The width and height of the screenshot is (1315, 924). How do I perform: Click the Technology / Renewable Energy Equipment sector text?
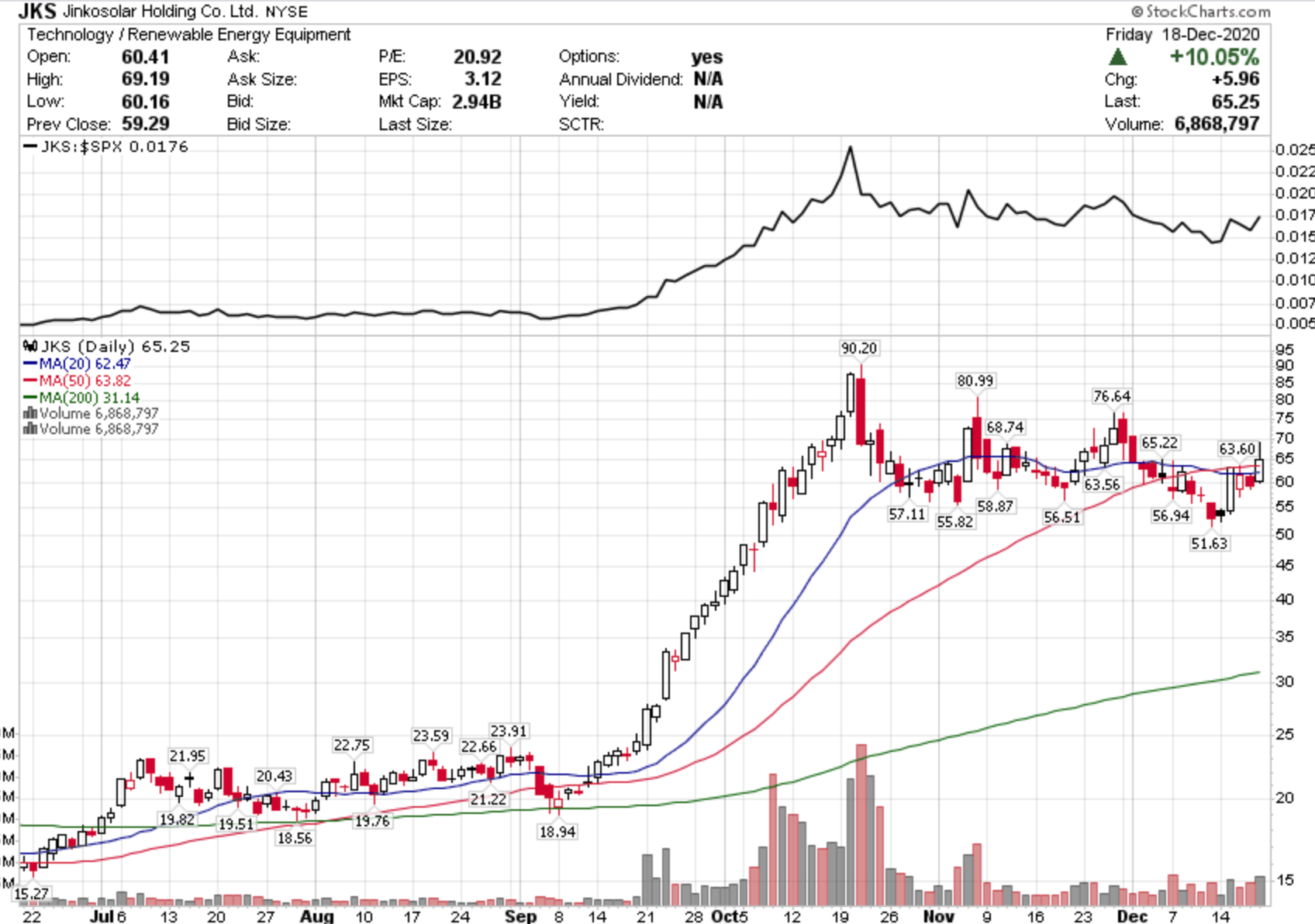tap(189, 35)
